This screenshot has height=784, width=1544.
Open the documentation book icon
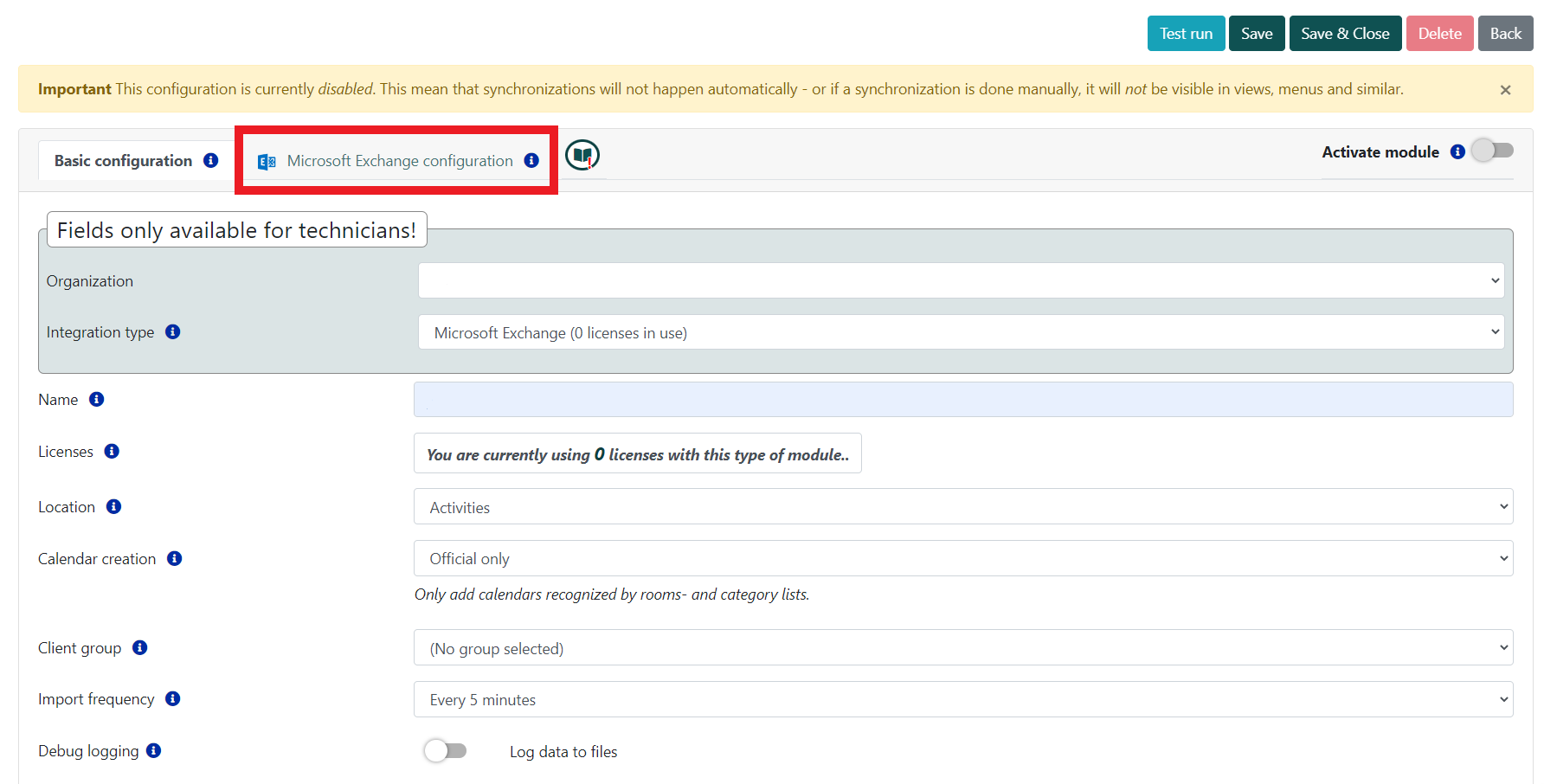coord(582,156)
